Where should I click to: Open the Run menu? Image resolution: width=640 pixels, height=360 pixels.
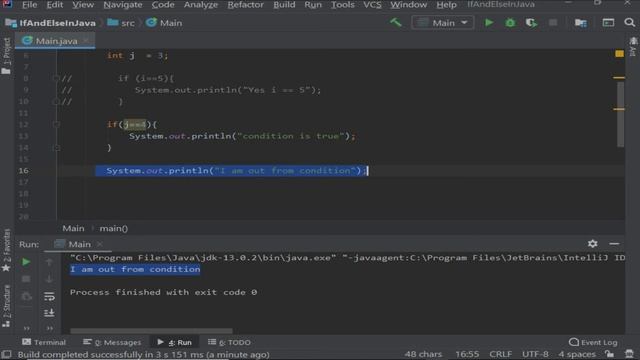point(313,5)
